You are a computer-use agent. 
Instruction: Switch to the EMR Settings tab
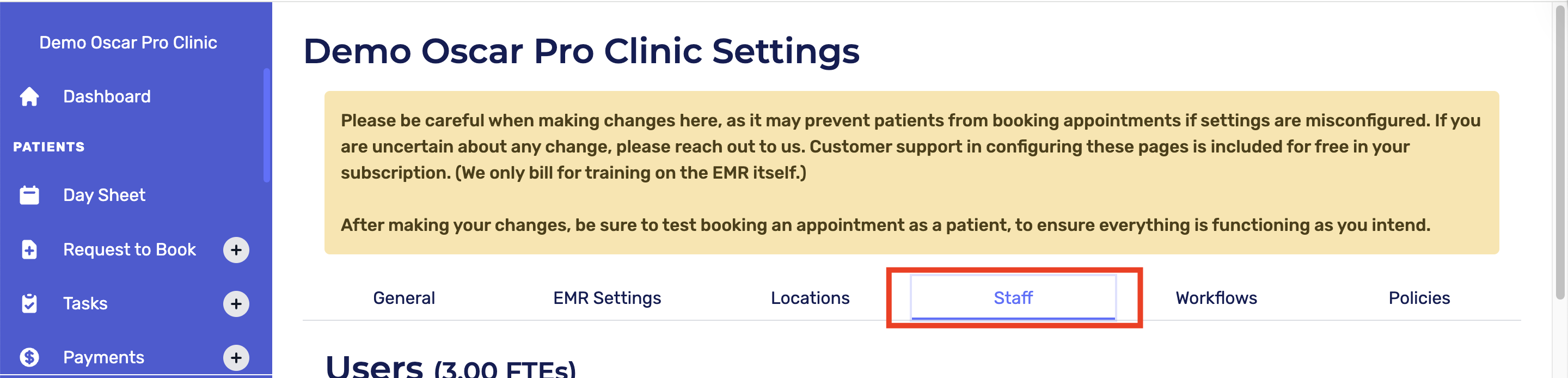tap(607, 297)
